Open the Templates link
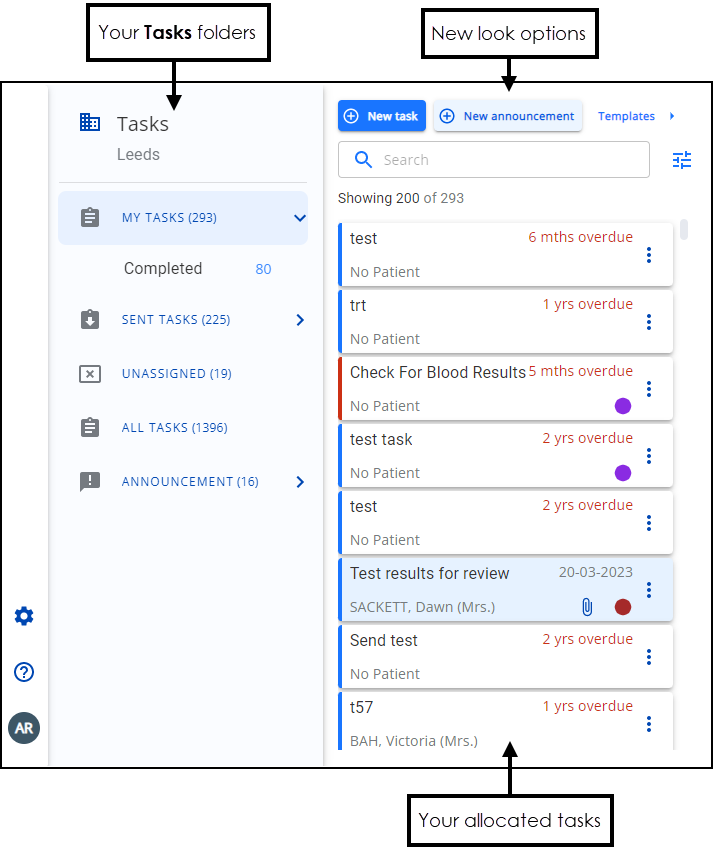 [626, 116]
